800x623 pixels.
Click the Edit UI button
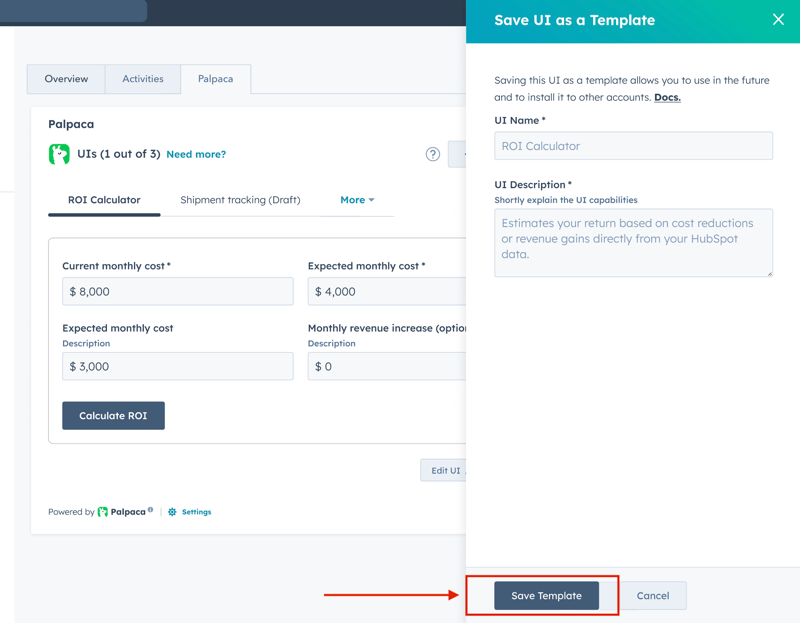pyautogui.click(x=444, y=471)
